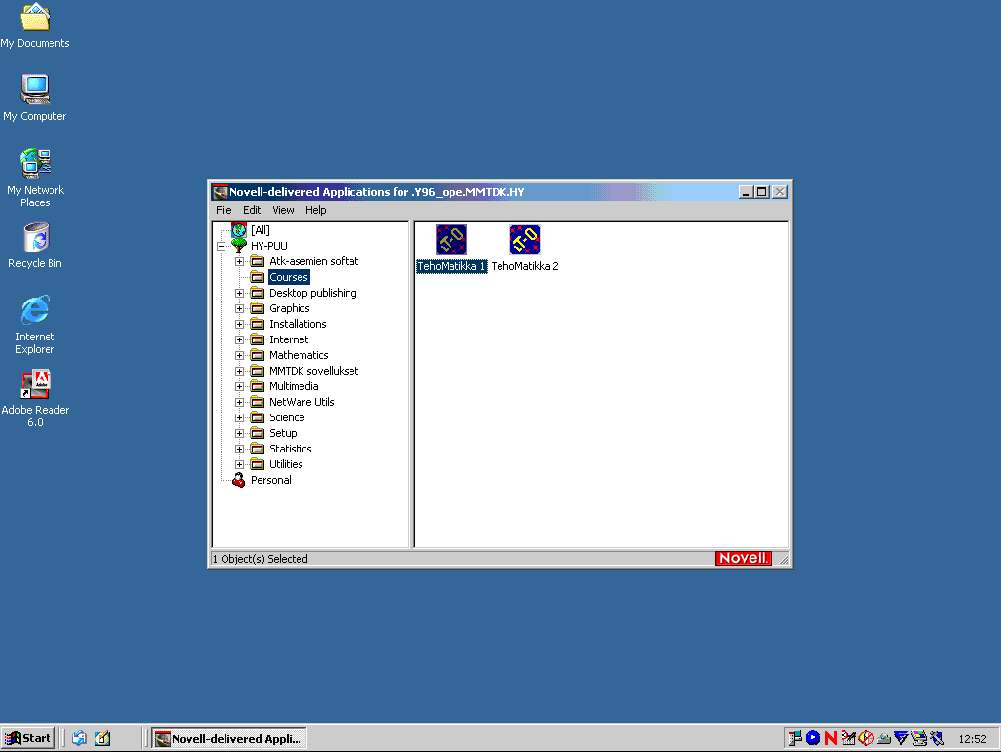Click the blue circle play tray icon
The width and height of the screenshot is (1001, 752).
pos(813,739)
